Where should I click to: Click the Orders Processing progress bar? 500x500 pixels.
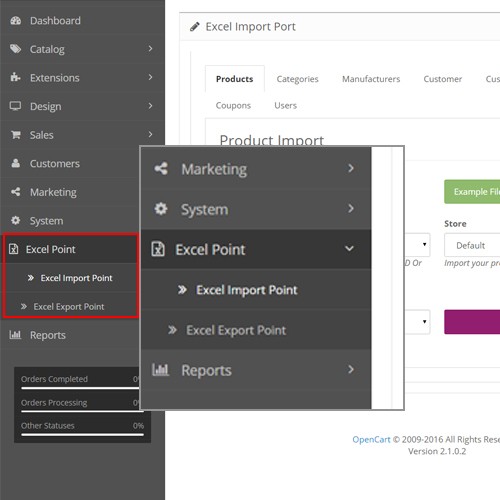tap(82, 411)
